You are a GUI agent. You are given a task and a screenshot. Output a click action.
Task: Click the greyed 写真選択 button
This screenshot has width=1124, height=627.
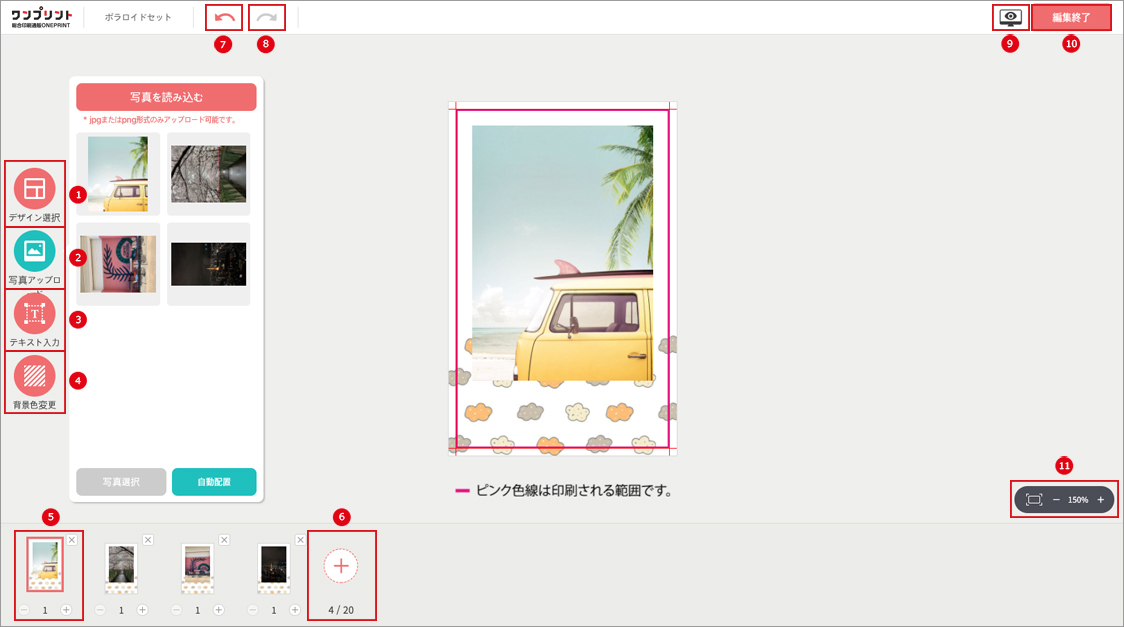pos(121,482)
